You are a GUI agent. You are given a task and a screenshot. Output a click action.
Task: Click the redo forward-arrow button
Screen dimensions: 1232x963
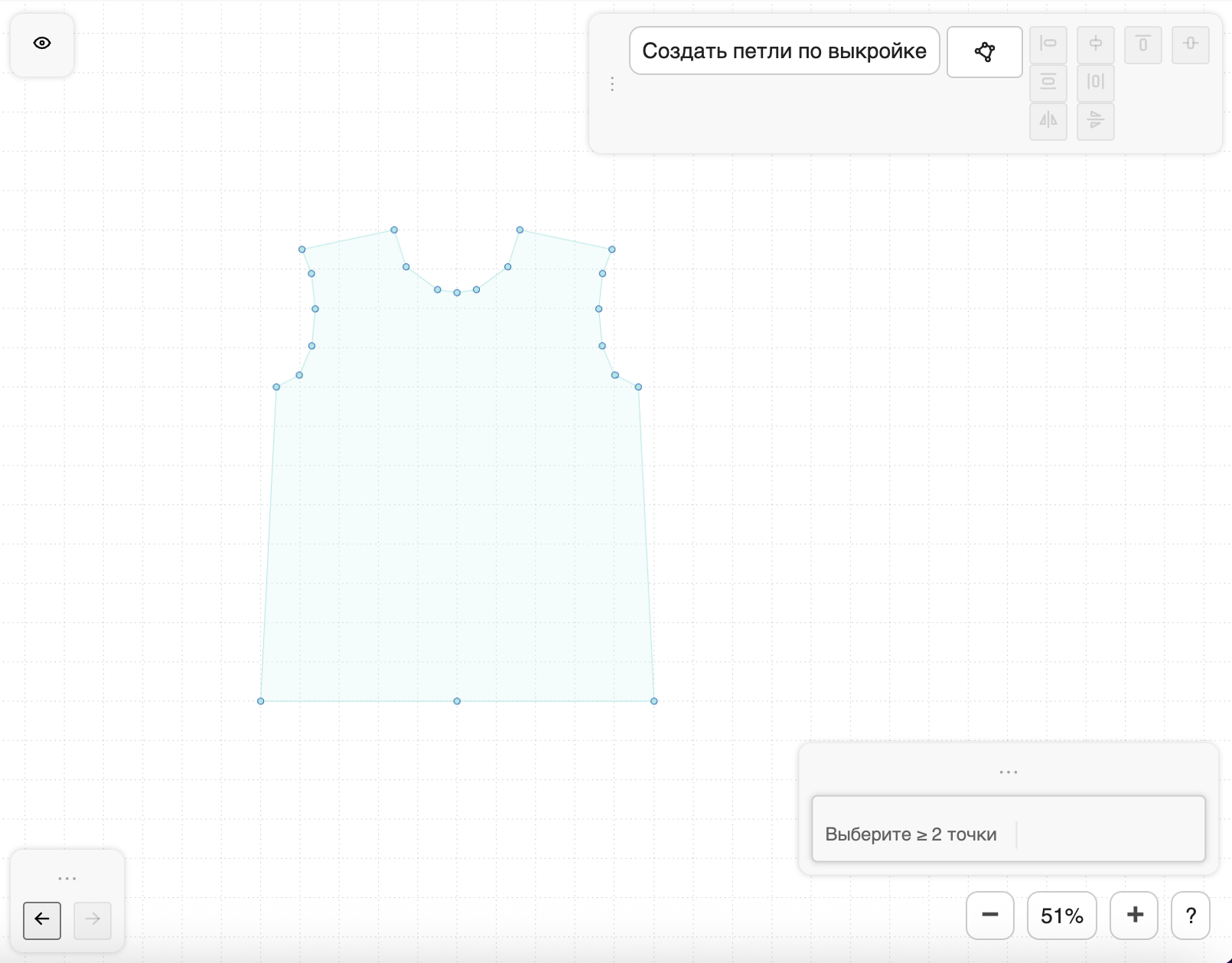click(93, 919)
